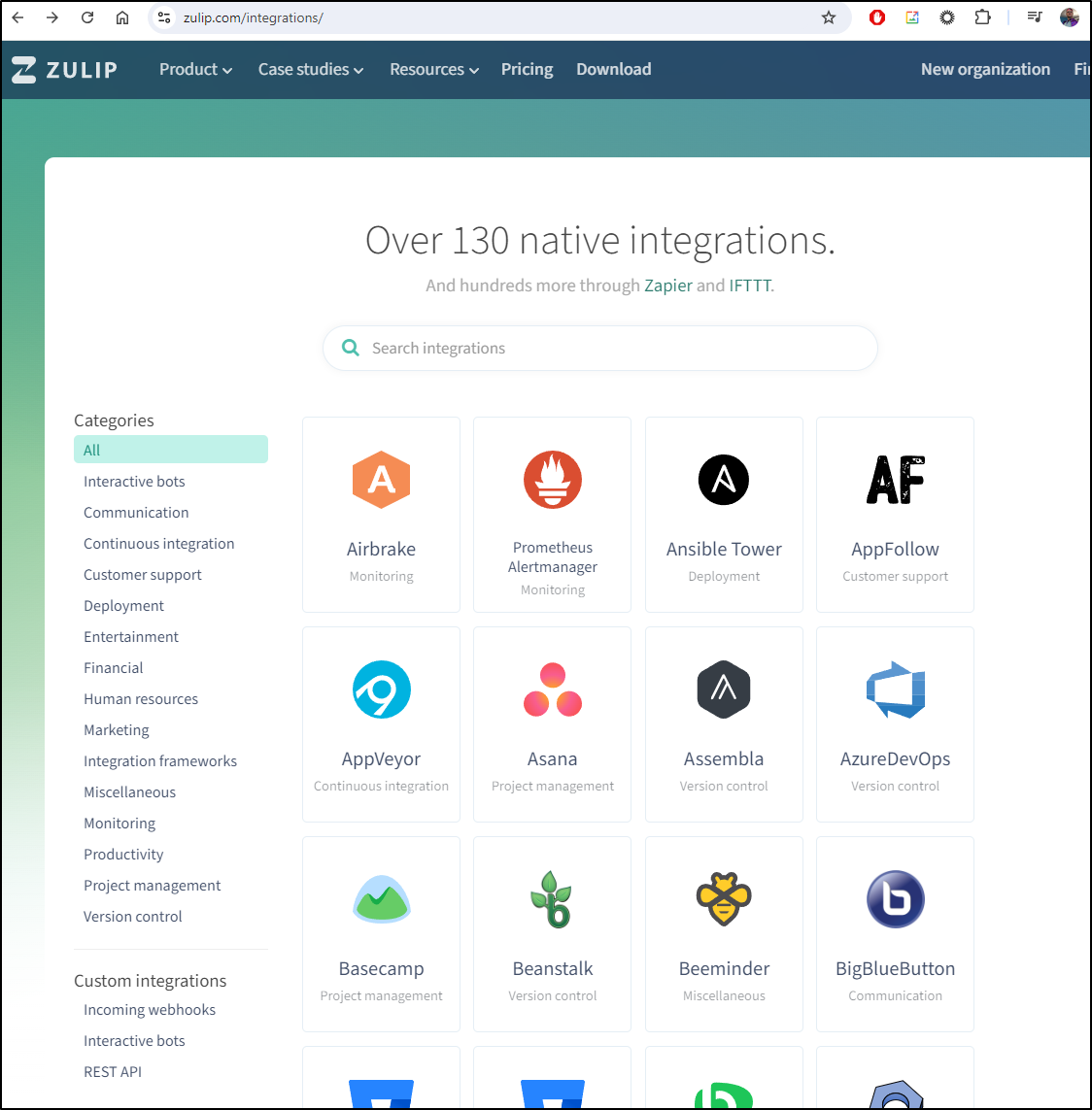Click the 'Basecamp' card title

(381, 969)
